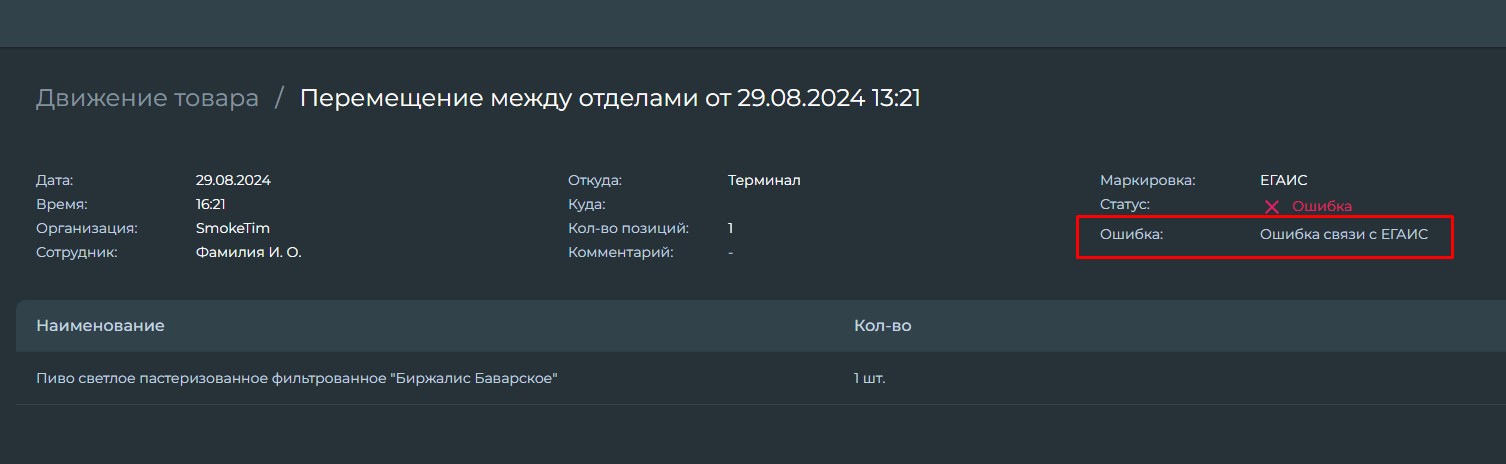Click the Наименование column header
This screenshot has width=1506, height=464.
coord(100,326)
